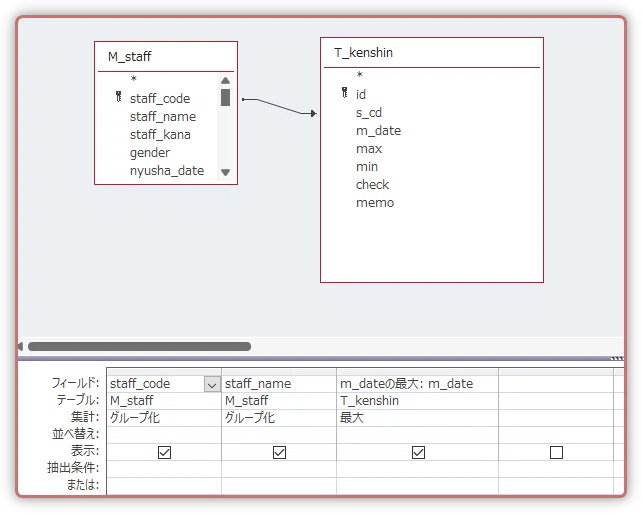Click the column selector bar above staff_code
Screen dimensions: 642x513
164,372
